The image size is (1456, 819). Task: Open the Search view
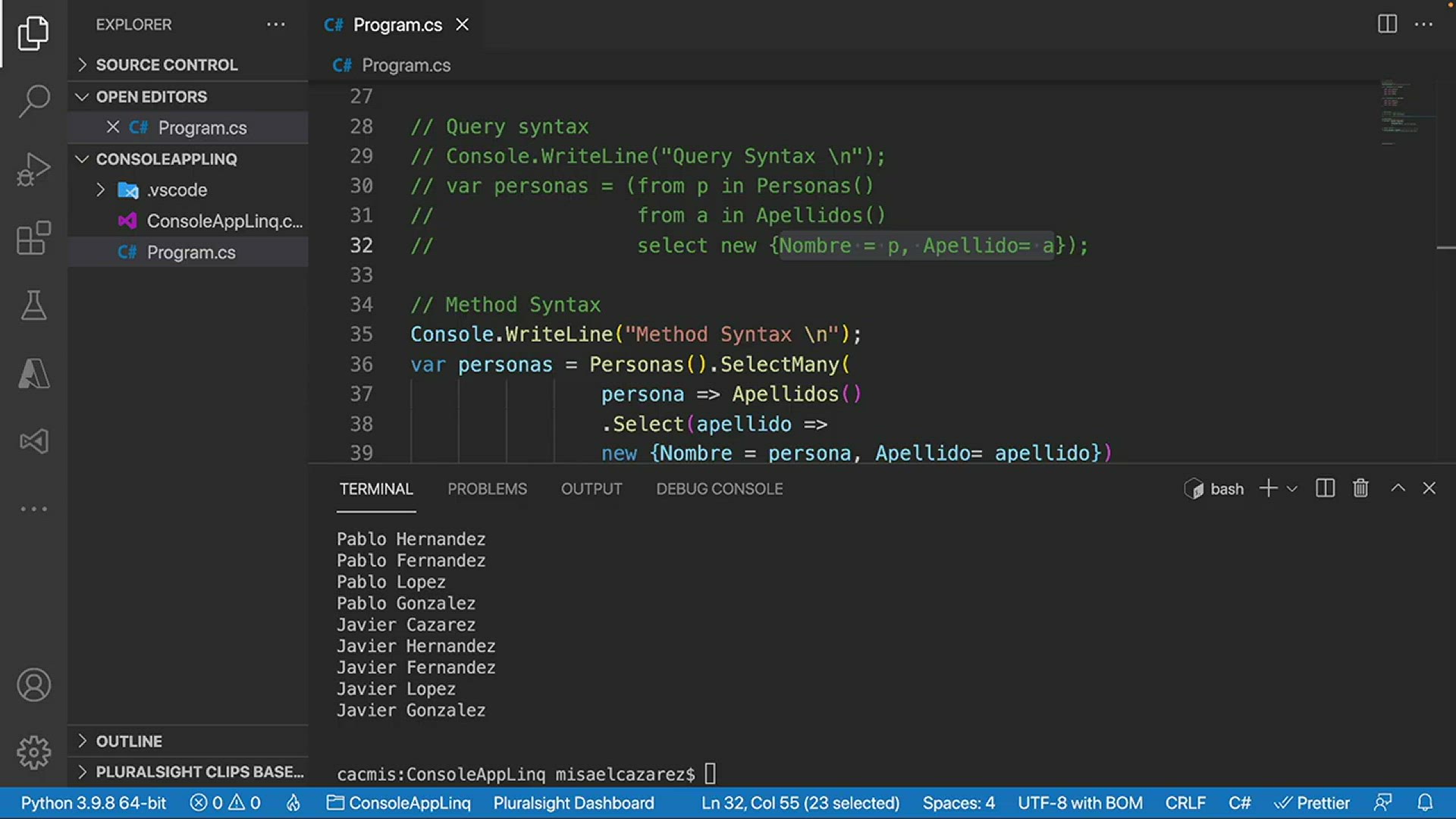pyautogui.click(x=33, y=101)
